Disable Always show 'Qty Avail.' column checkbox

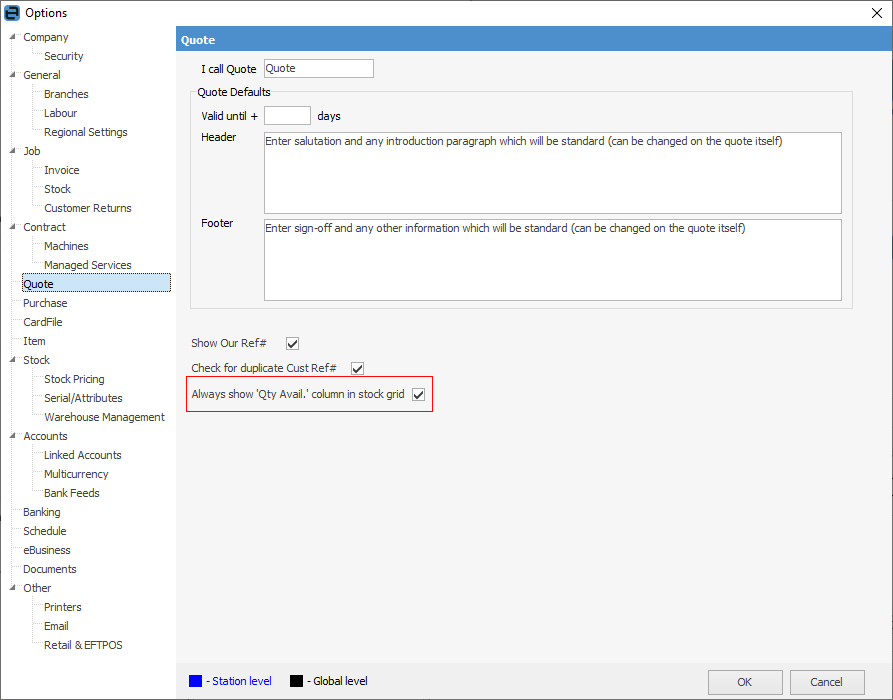pyautogui.click(x=418, y=395)
